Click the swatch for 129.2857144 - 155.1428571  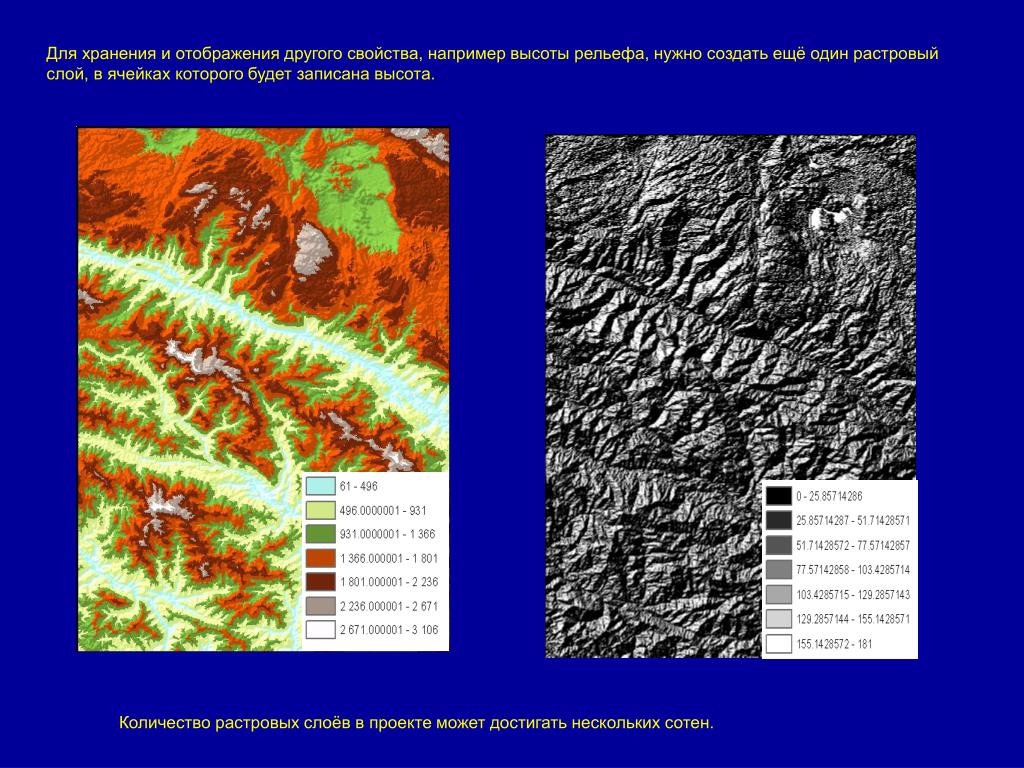click(x=778, y=619)
